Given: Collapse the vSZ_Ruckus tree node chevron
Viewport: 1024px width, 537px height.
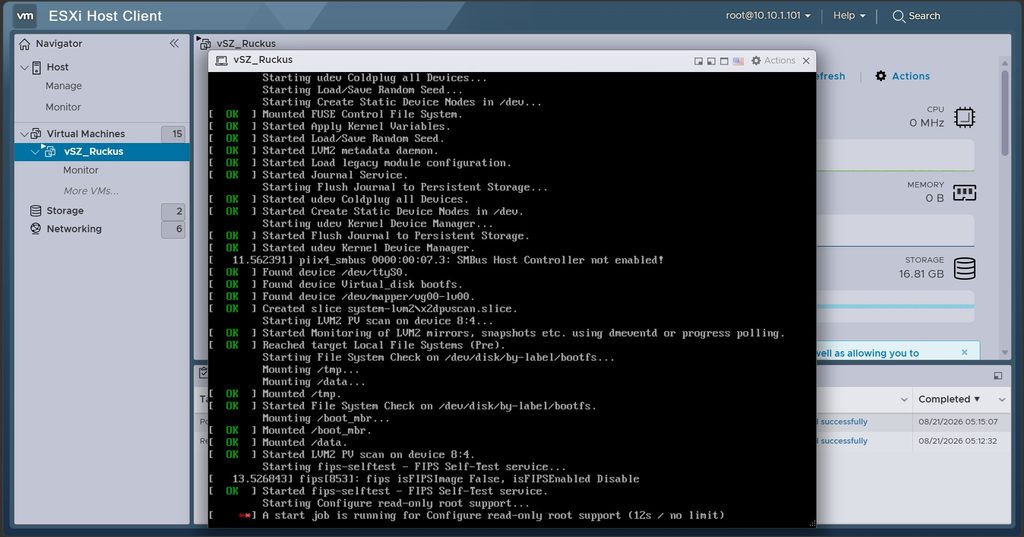Looking at the screenshot, I should [x=35, y=152].
